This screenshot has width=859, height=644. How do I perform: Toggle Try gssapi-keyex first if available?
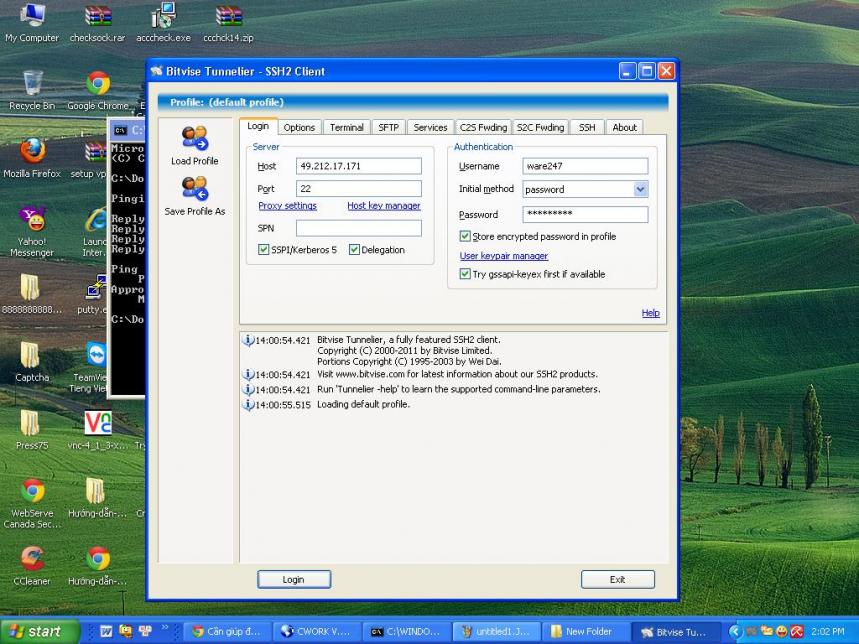465,274
